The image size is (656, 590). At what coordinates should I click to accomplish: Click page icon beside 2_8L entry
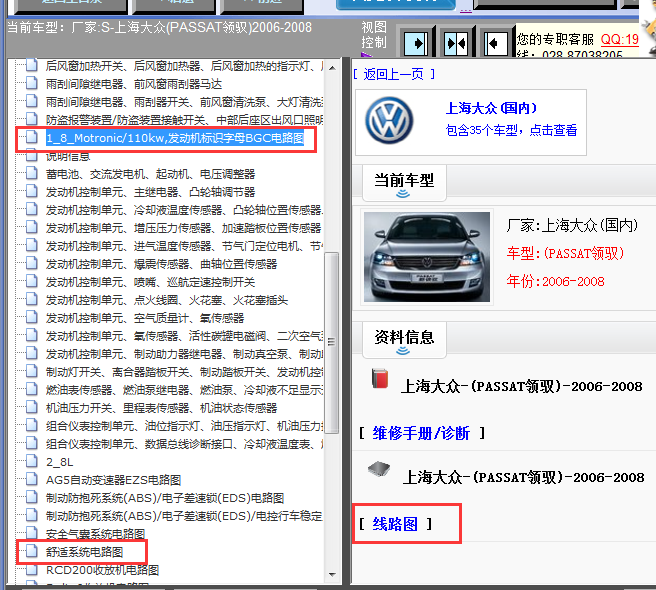31,461
